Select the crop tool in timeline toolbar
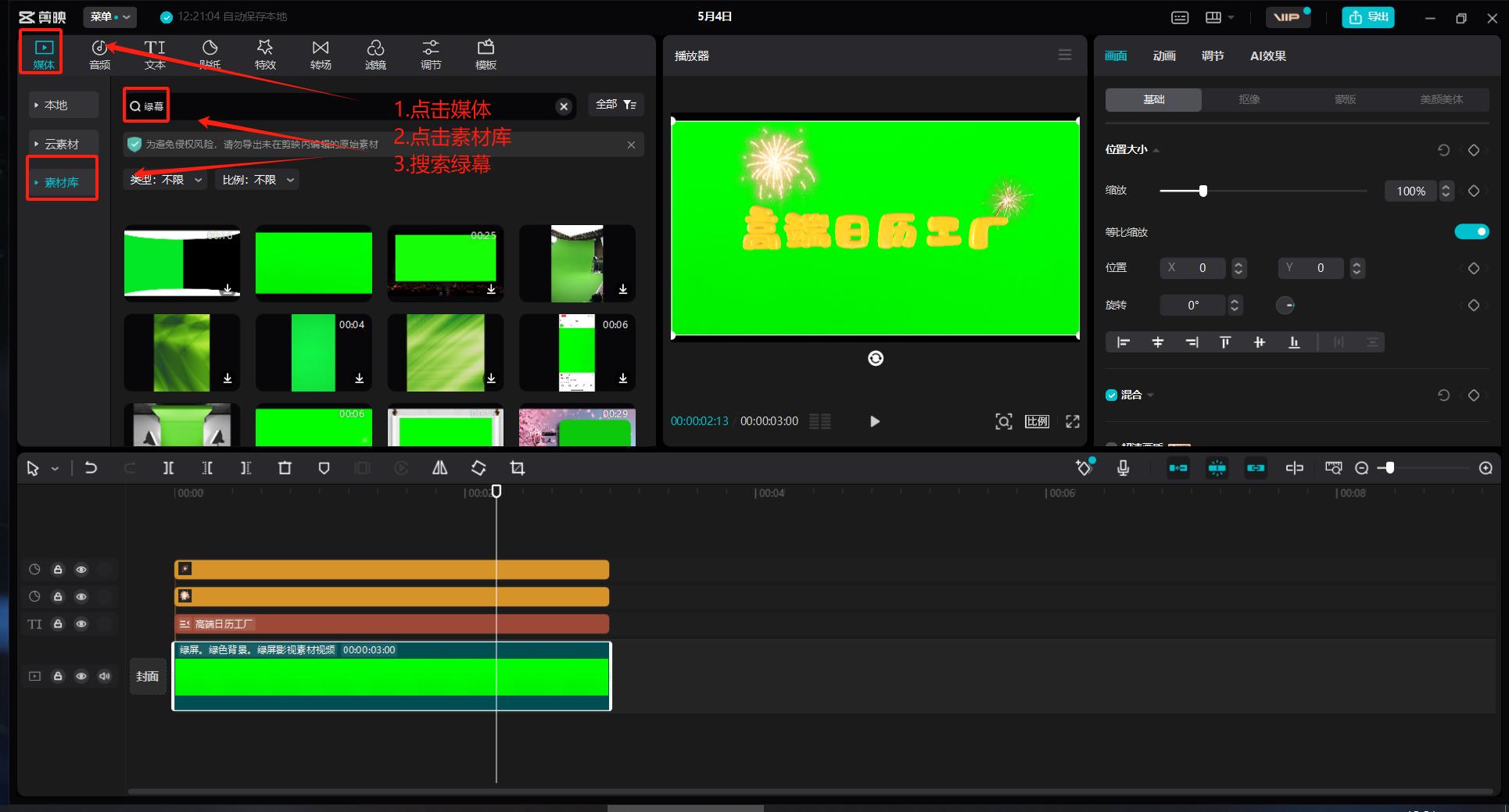The image size is (1509, 812). pyautogui.click(x=517, y=468)
